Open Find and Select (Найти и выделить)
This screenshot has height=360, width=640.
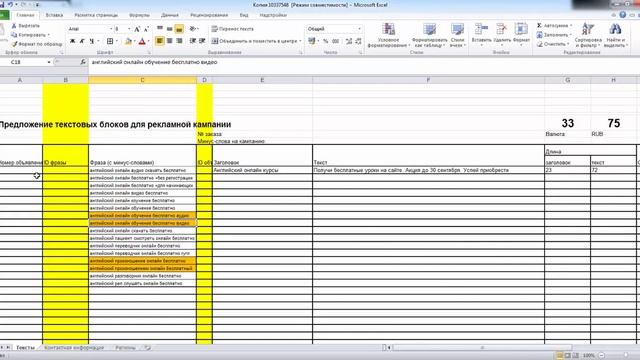(615, 35)
